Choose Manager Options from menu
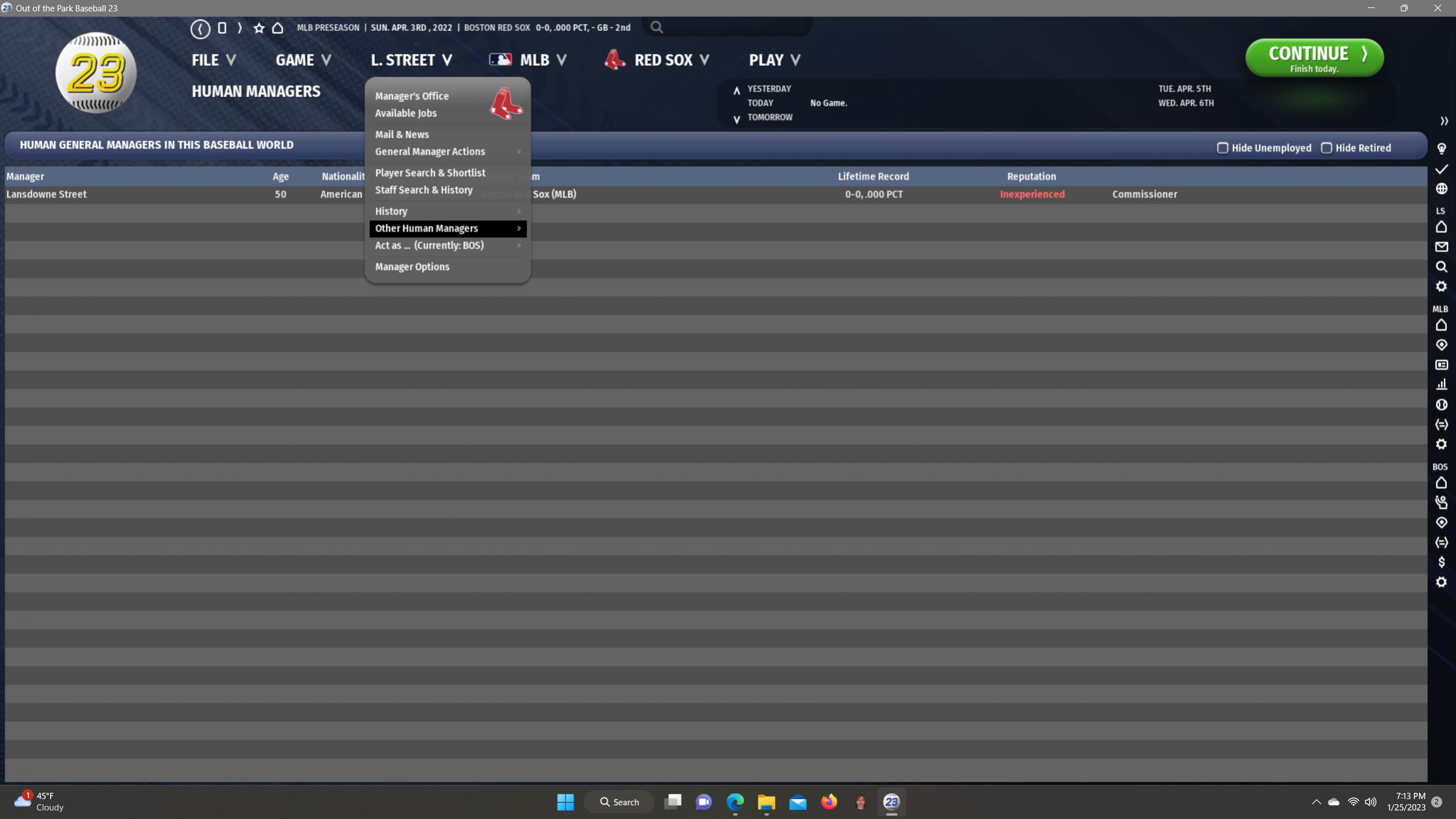The height and width of the screenshot is (819, 1456). click(412, 267)
